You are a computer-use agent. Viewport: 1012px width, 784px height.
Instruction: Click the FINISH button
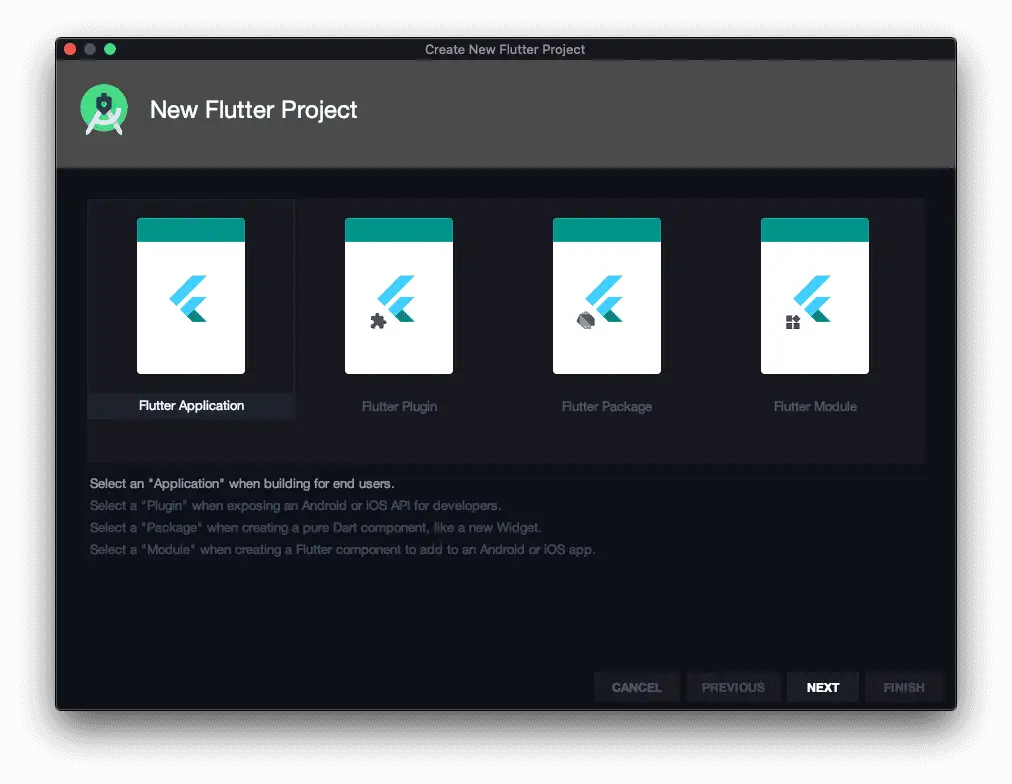pos(904,687)
